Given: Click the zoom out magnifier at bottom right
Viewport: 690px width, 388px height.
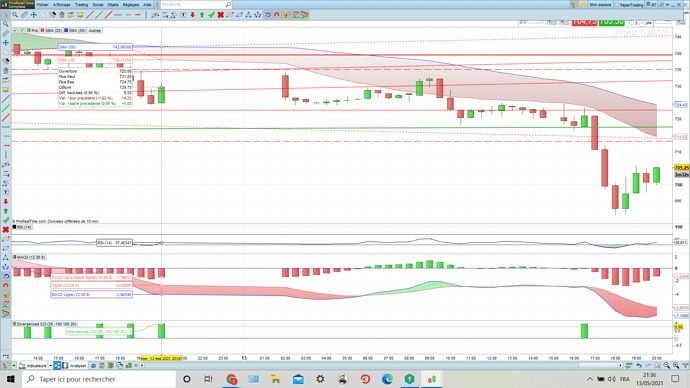Looking at the screenshot, I should [667, 366].
